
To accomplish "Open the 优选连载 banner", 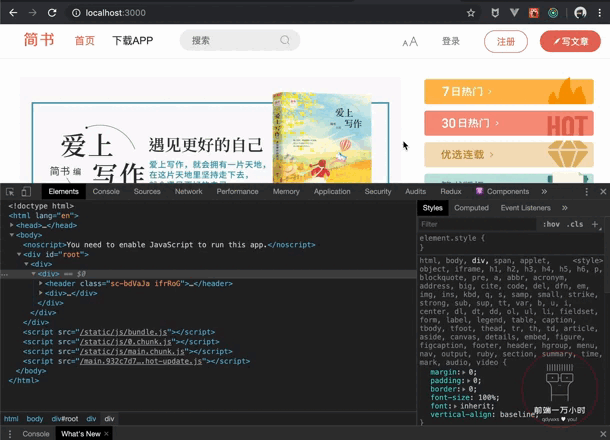I will click(509, 154).
